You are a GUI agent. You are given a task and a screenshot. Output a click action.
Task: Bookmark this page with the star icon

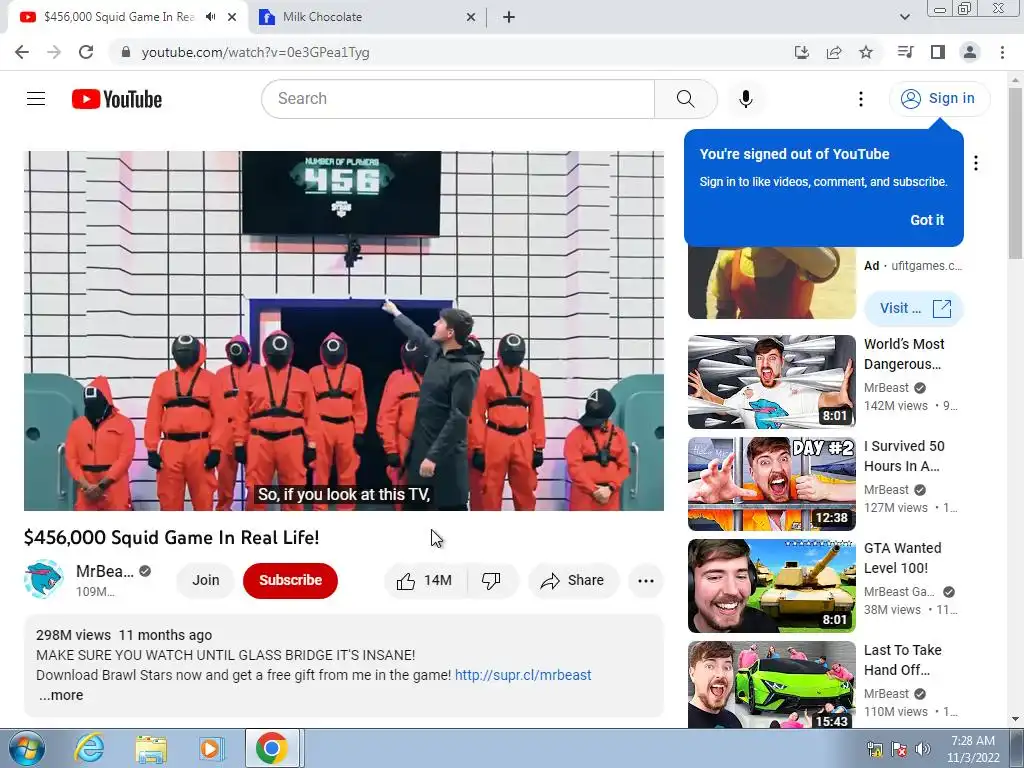click(x=866, y=52)
